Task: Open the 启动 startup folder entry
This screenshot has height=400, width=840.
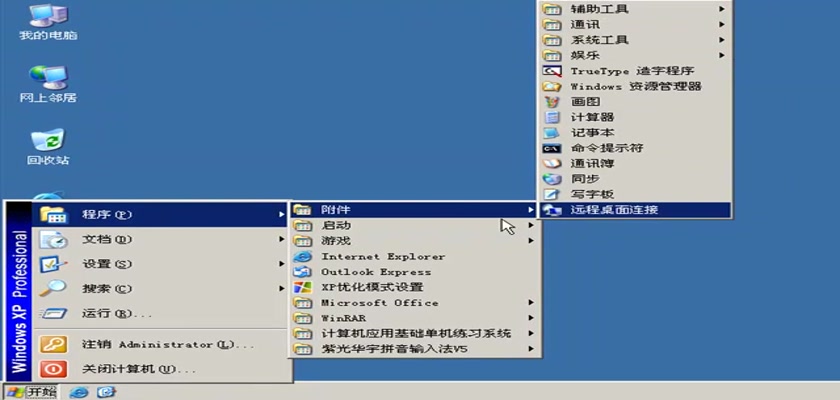Action: click(414, 225)
